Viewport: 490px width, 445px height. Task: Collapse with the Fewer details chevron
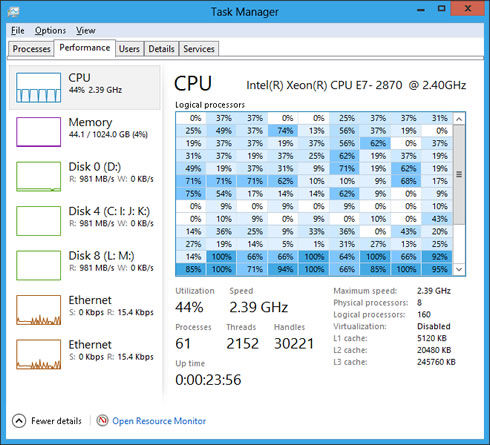pyautogui.click(x=19, y=421)
